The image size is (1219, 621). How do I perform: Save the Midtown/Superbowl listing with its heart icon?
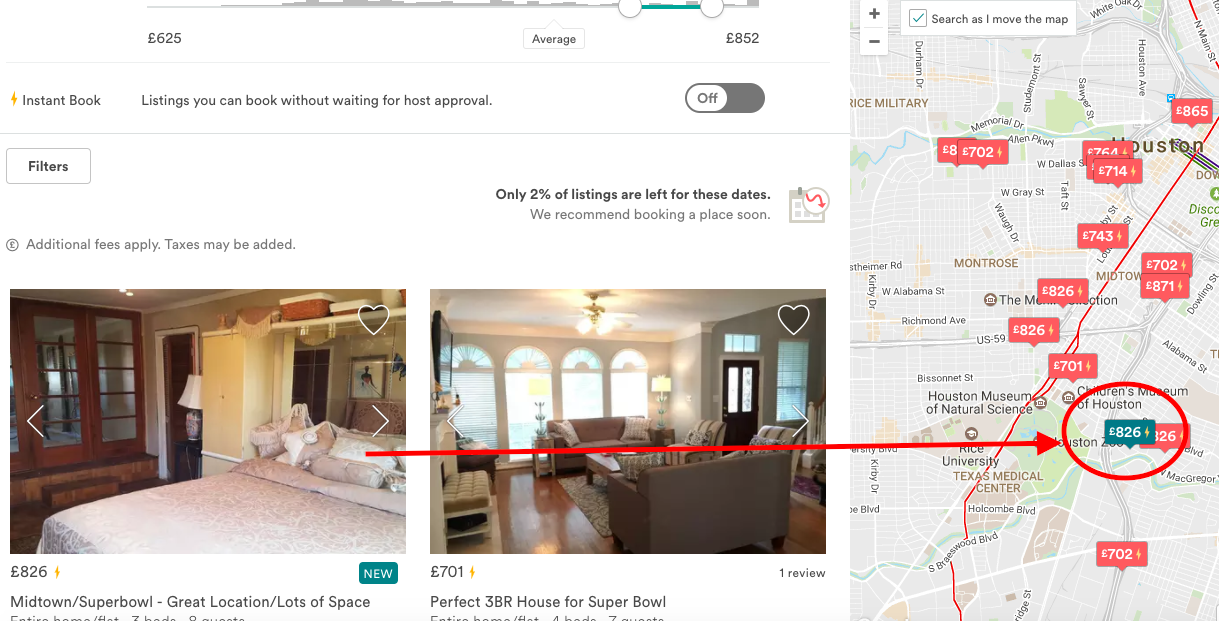point(373,320)
